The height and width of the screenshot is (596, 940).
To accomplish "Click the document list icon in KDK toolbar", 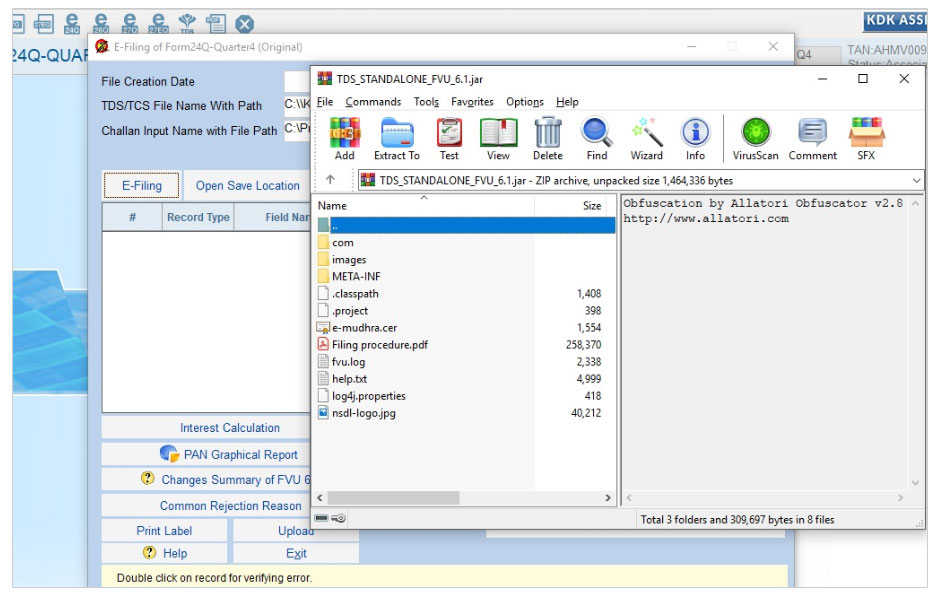I will (215, 23).
